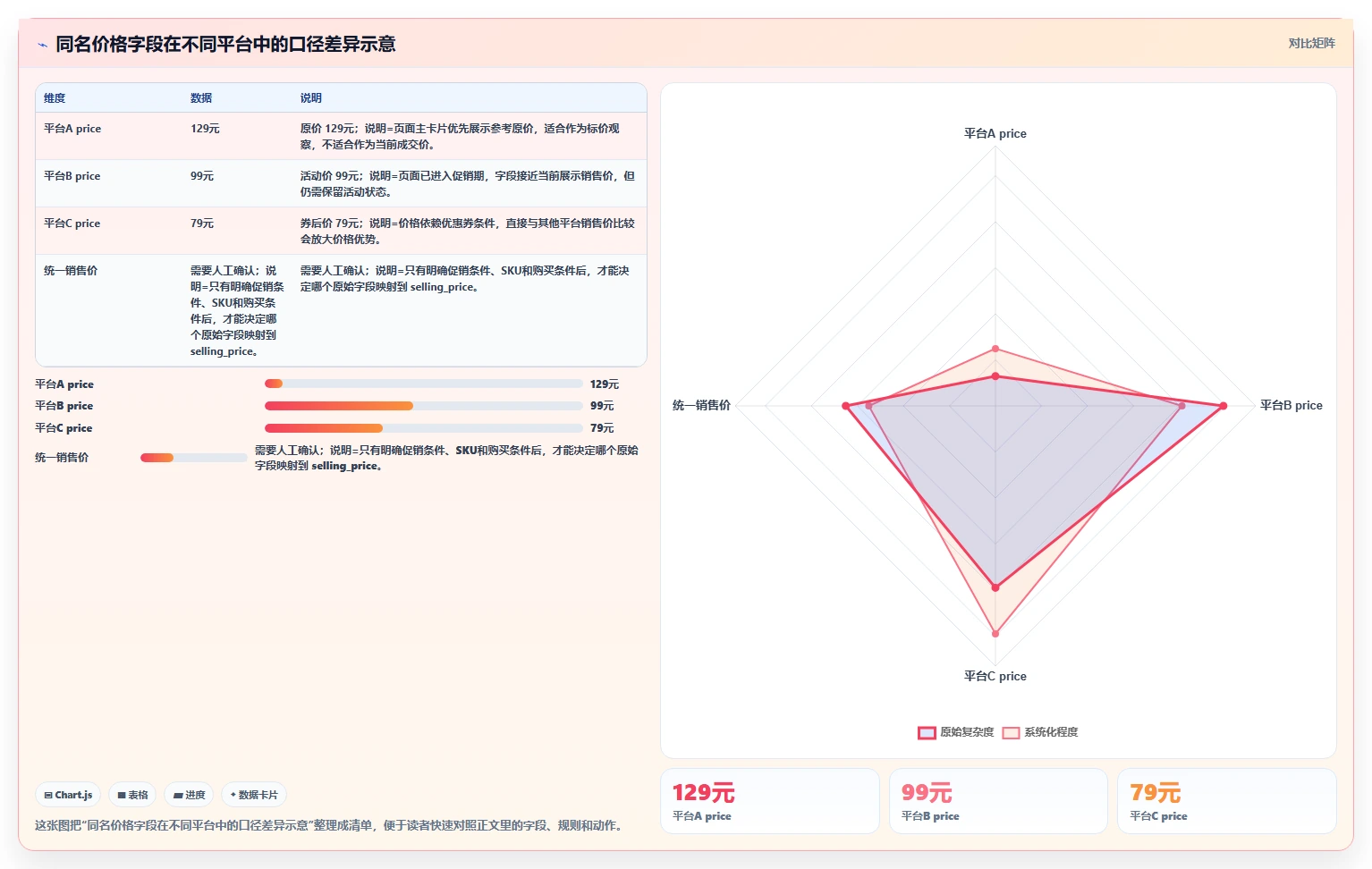Click the 平台B price progress bar
This screenshot has height=869, width=1372.
(x=424, y=406)
